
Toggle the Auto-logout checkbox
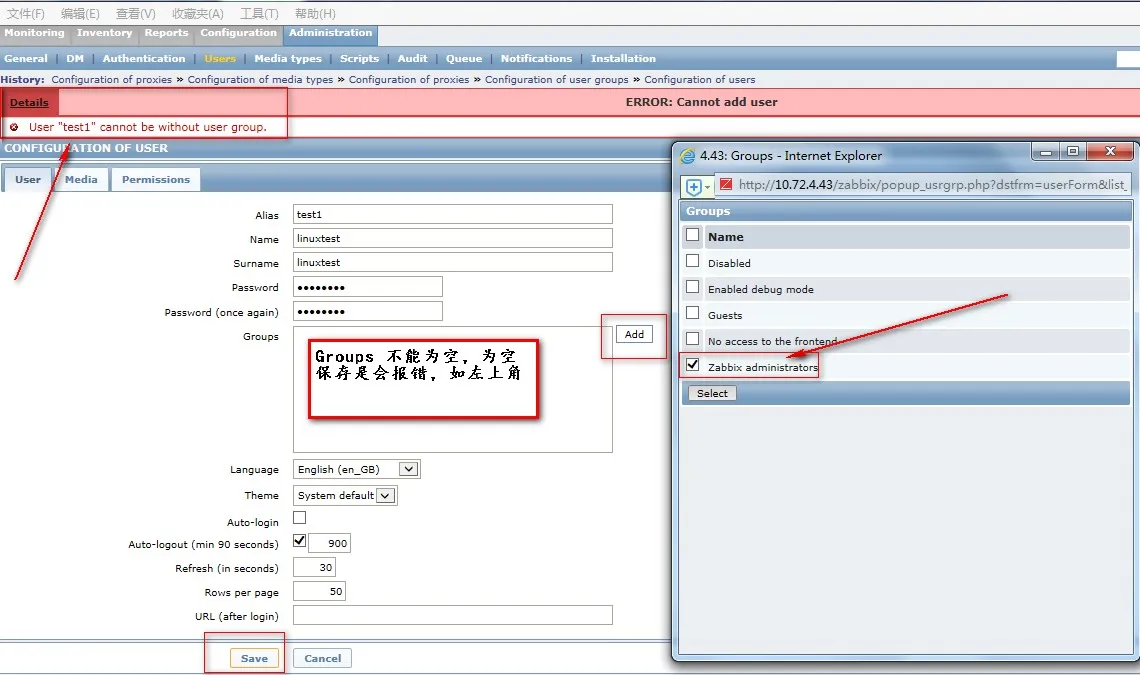(x=300, y=541)
